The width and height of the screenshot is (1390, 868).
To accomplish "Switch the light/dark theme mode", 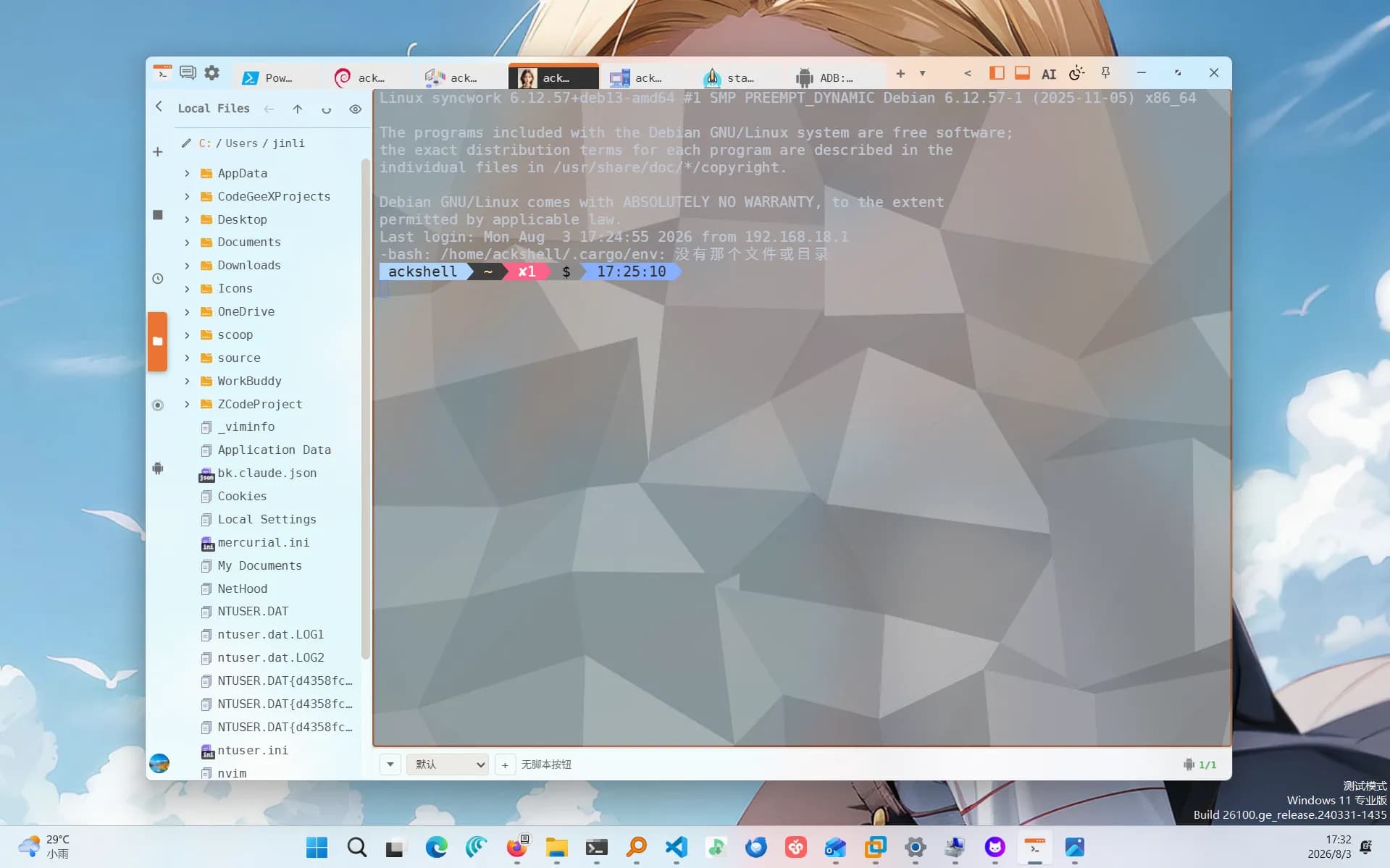I will tap(1076, 73).
